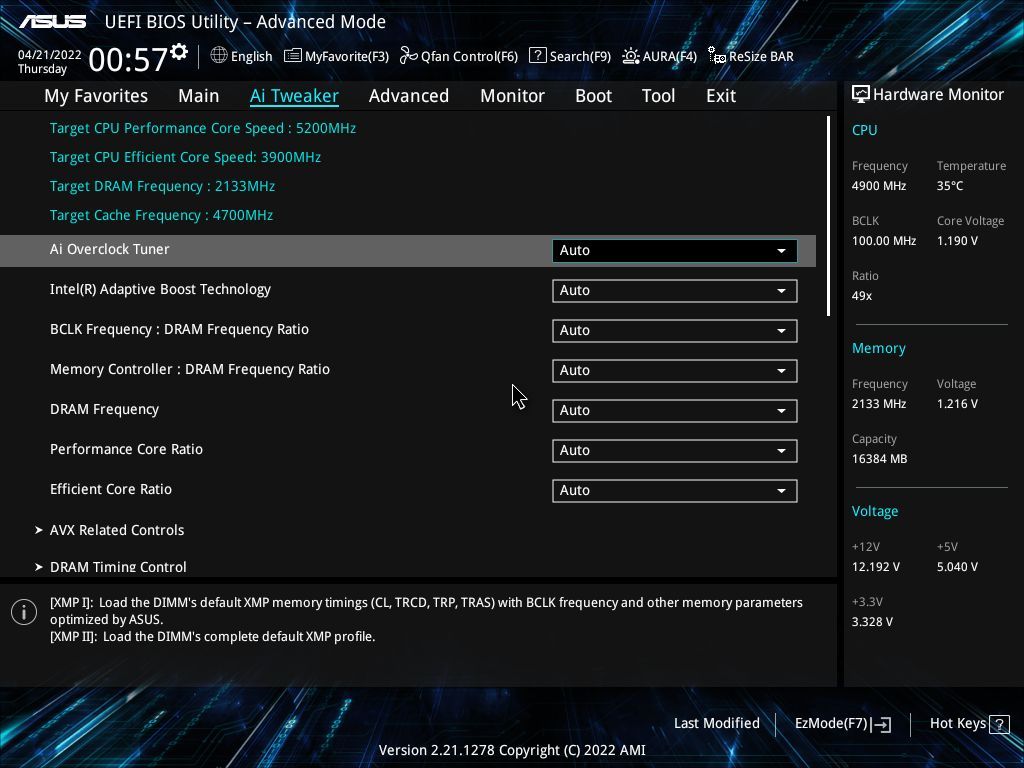The width and height of the screenshot is (1024, 768).
Task: Open Intel(R) Adaptive Boost Technology dropdown
Action: point(675,291)
